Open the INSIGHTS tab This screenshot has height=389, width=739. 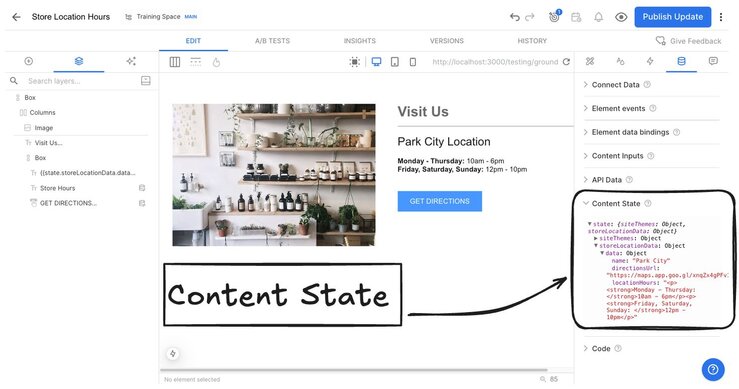360,41
